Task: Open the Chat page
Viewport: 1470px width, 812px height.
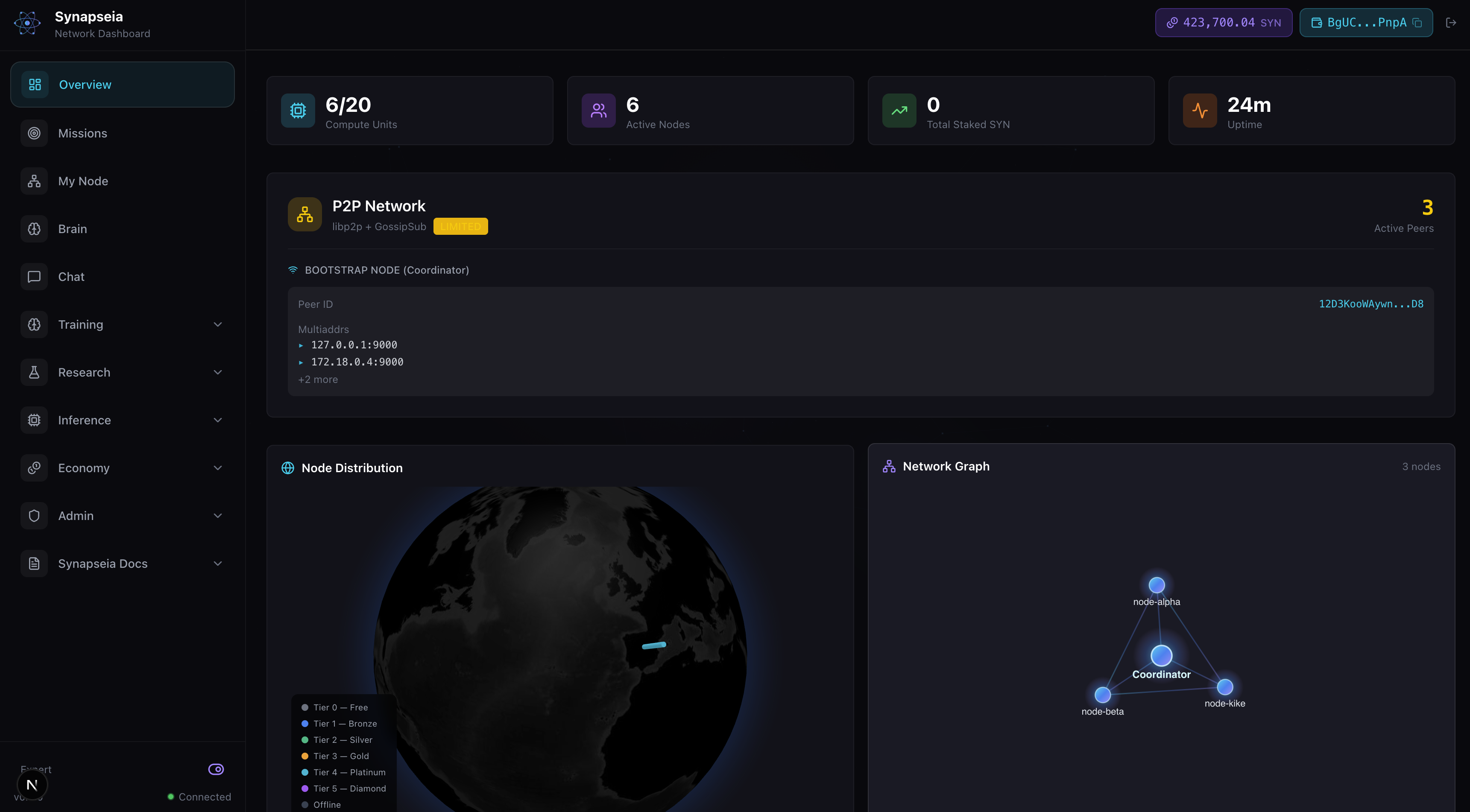Action: 122,277
